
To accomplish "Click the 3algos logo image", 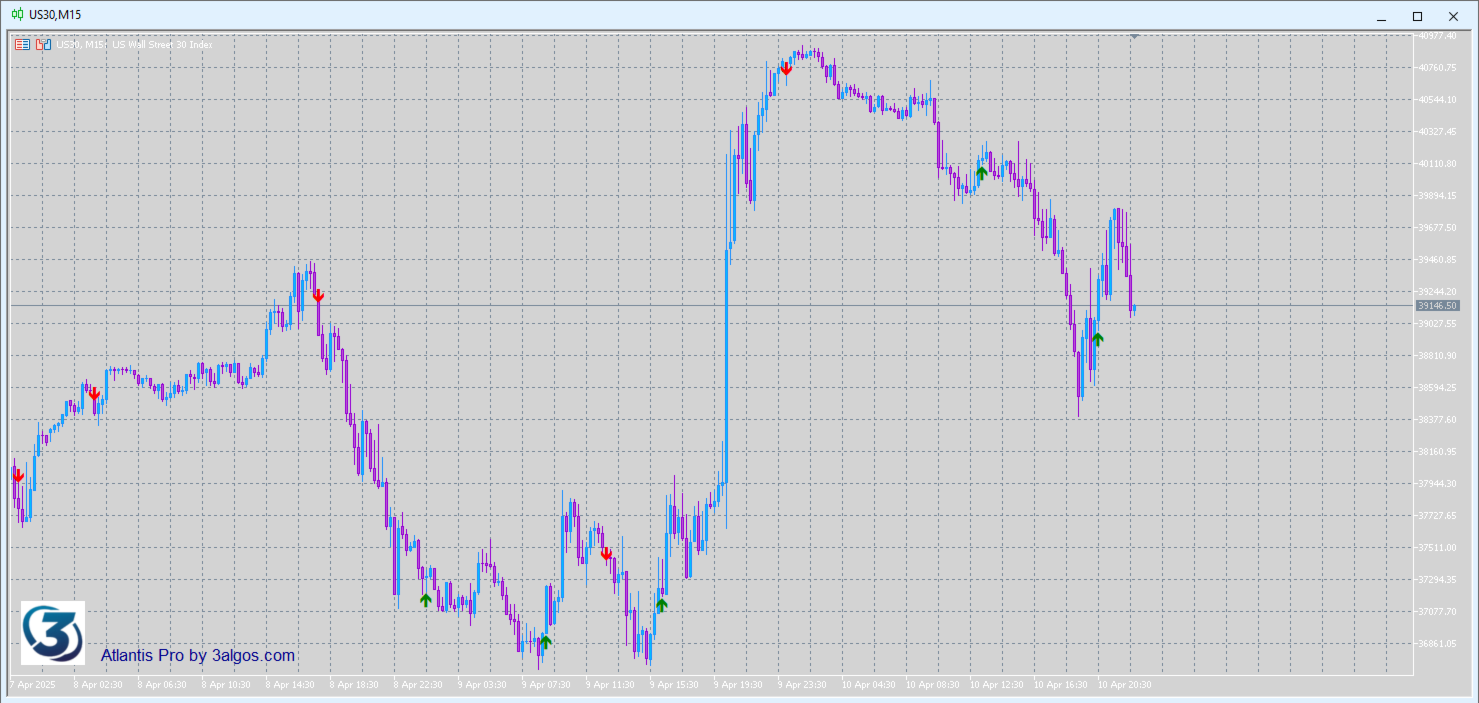I will [x=53, y=633].
